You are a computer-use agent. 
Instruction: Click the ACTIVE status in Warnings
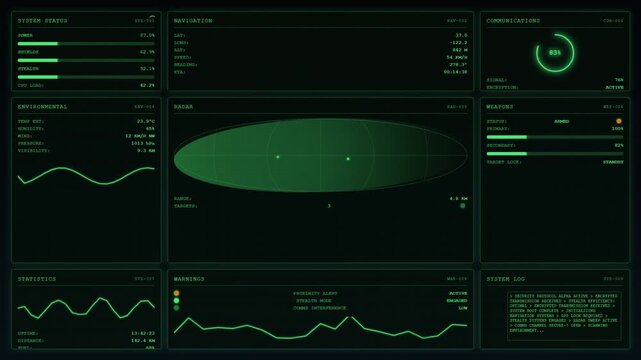(x=458, y=293)
